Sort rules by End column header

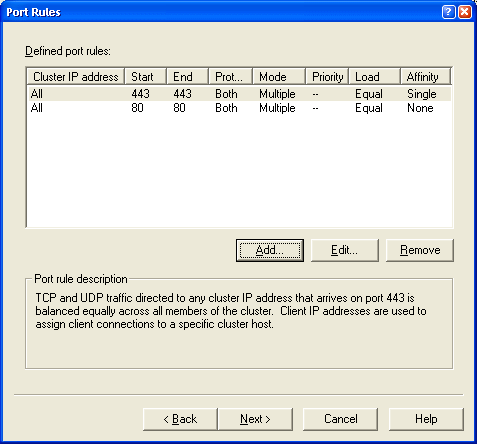pyautogui.click(x=187, y=77)
